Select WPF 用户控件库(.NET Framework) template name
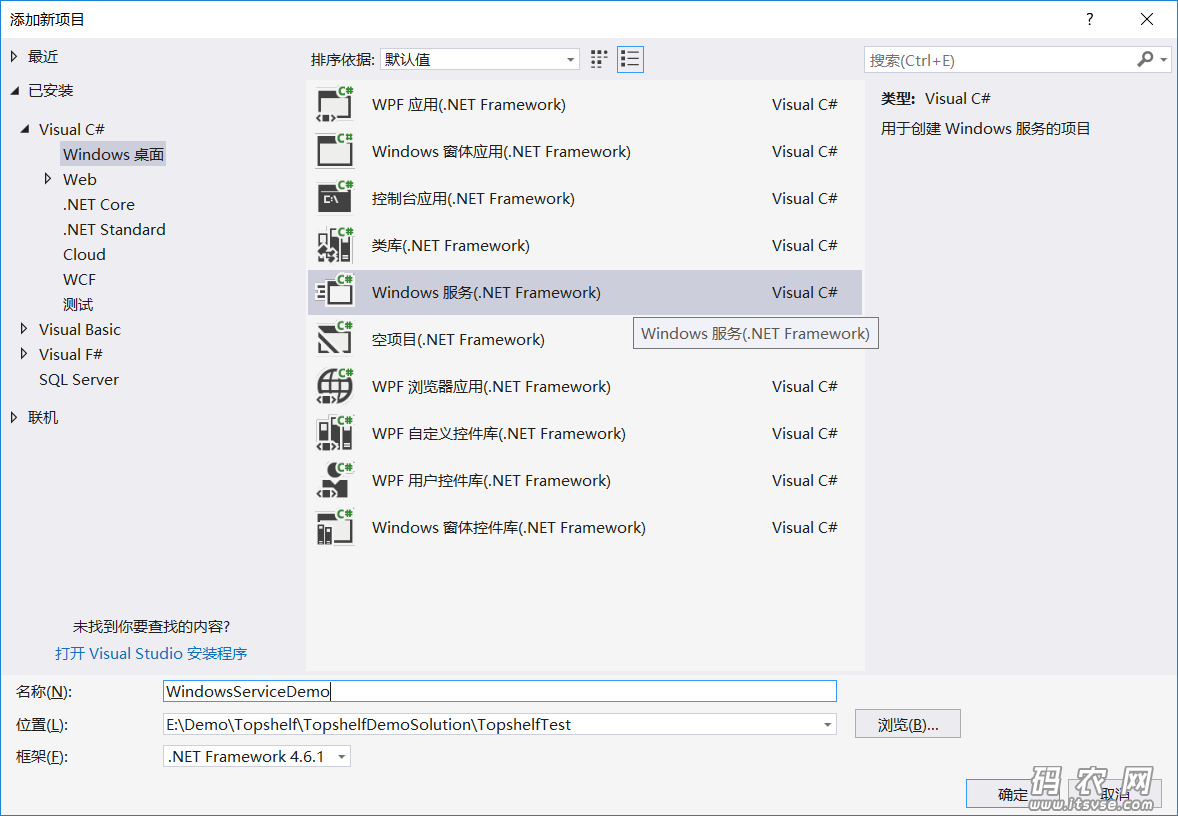This screenshot has height=816, width=1178. (x=491, y=480)
